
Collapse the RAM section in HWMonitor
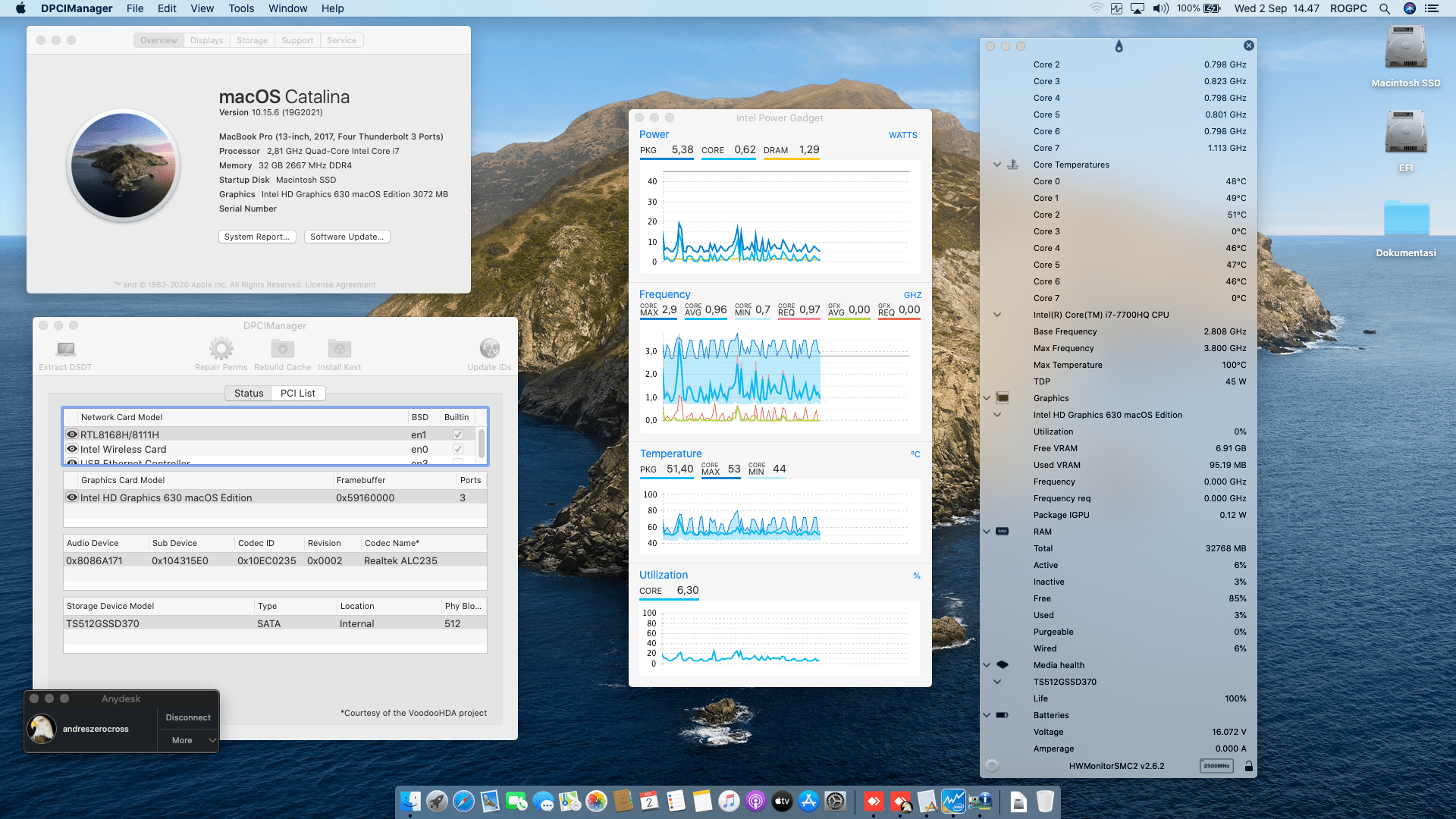pyautogui.click(x=987, y=532)
